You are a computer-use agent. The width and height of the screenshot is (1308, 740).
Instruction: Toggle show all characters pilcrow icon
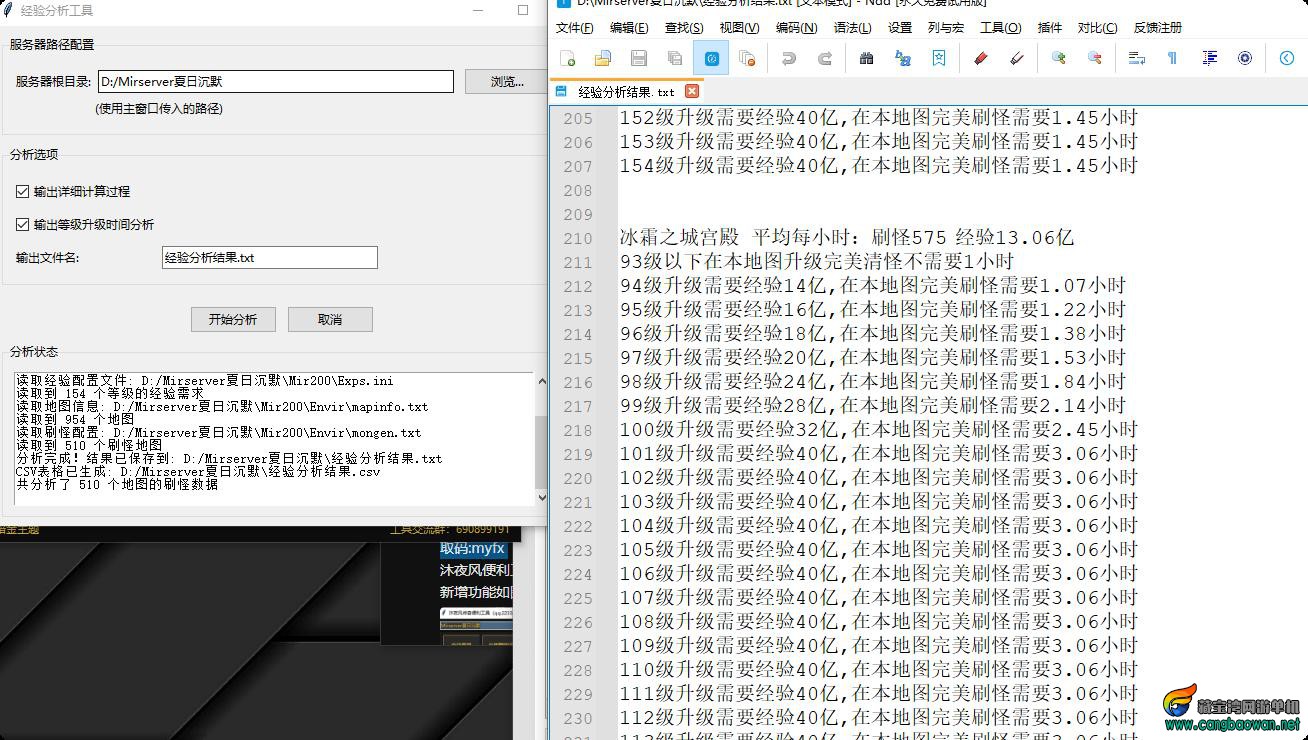1173,58
